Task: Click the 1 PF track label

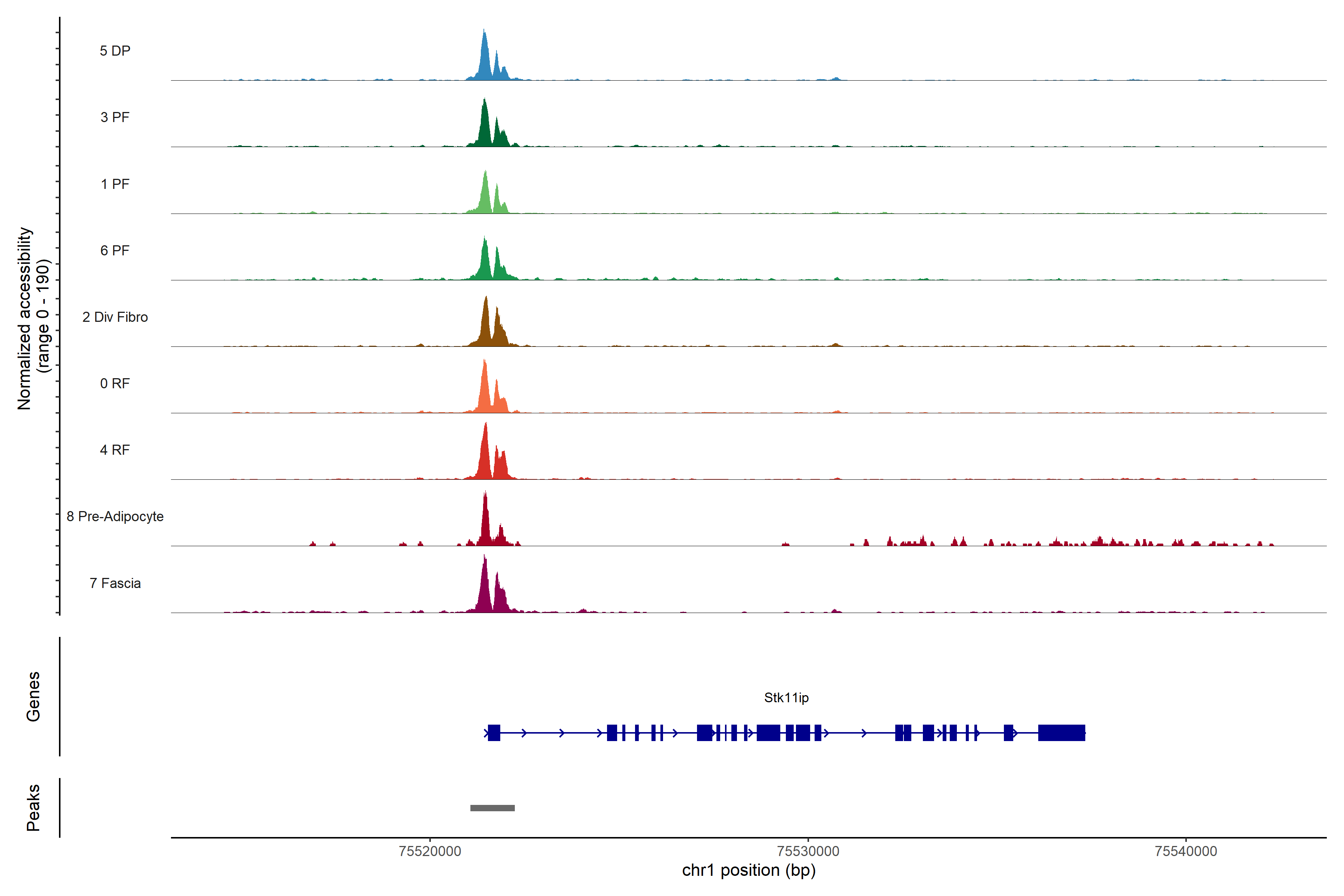Action: tap(115, 184)
